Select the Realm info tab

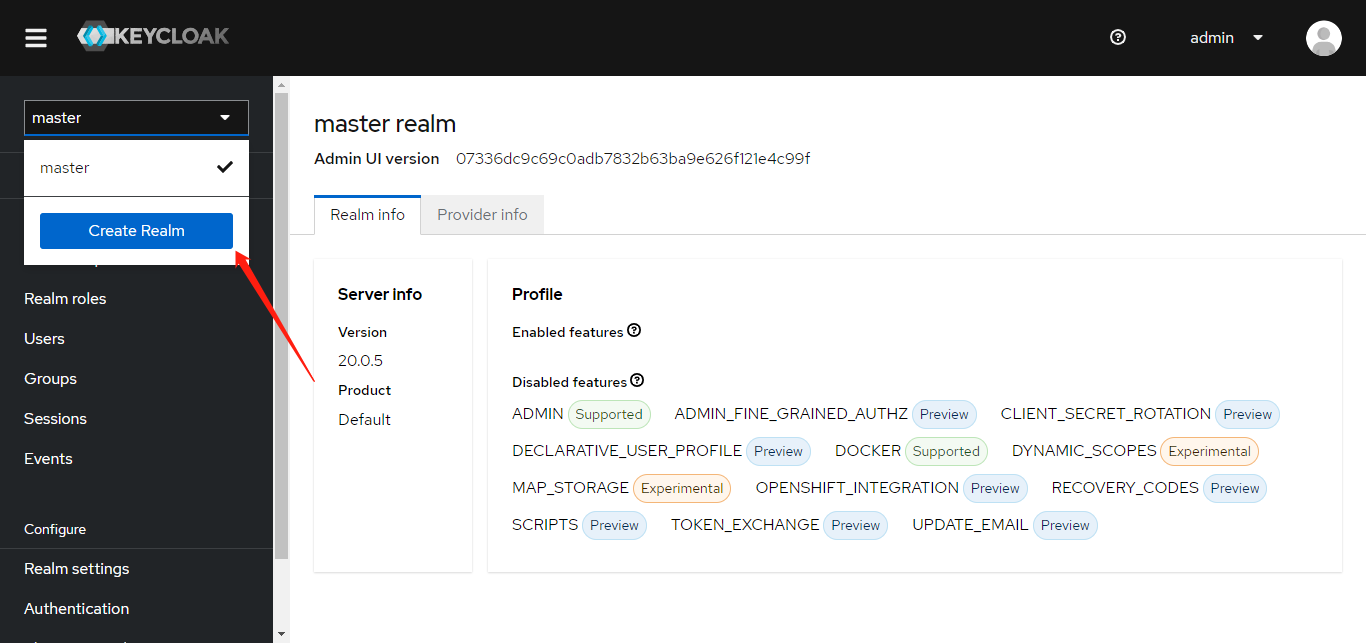(x=368, y=215)
